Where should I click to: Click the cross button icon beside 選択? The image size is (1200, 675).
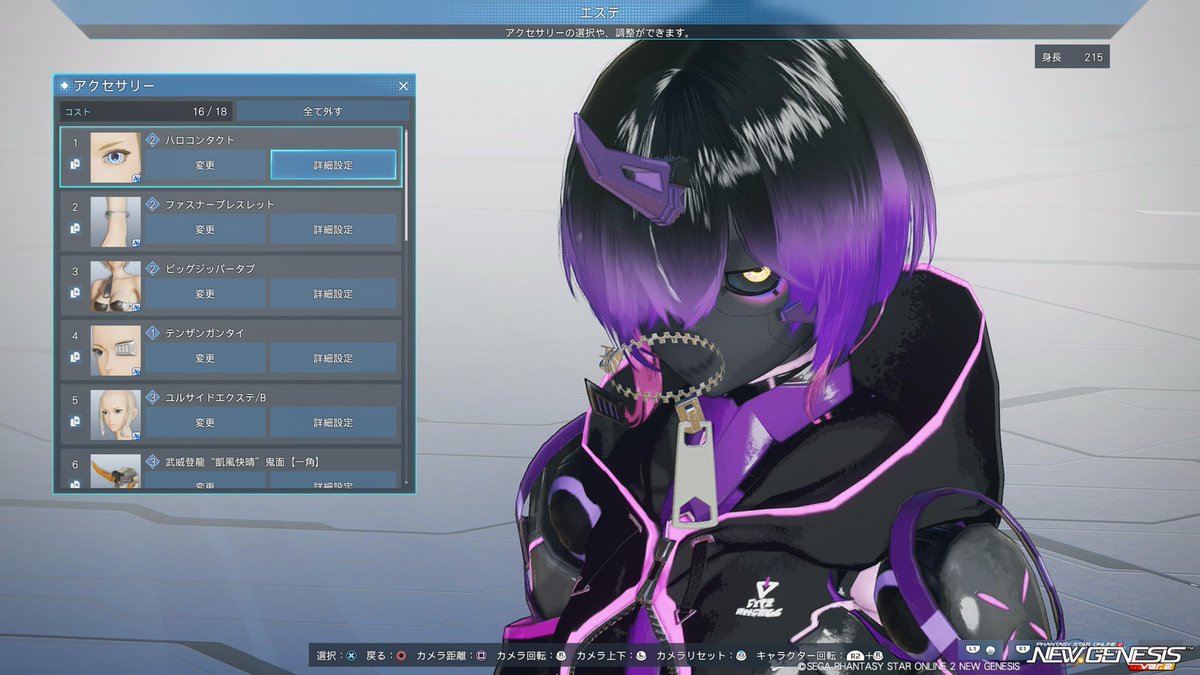point(350,656)
